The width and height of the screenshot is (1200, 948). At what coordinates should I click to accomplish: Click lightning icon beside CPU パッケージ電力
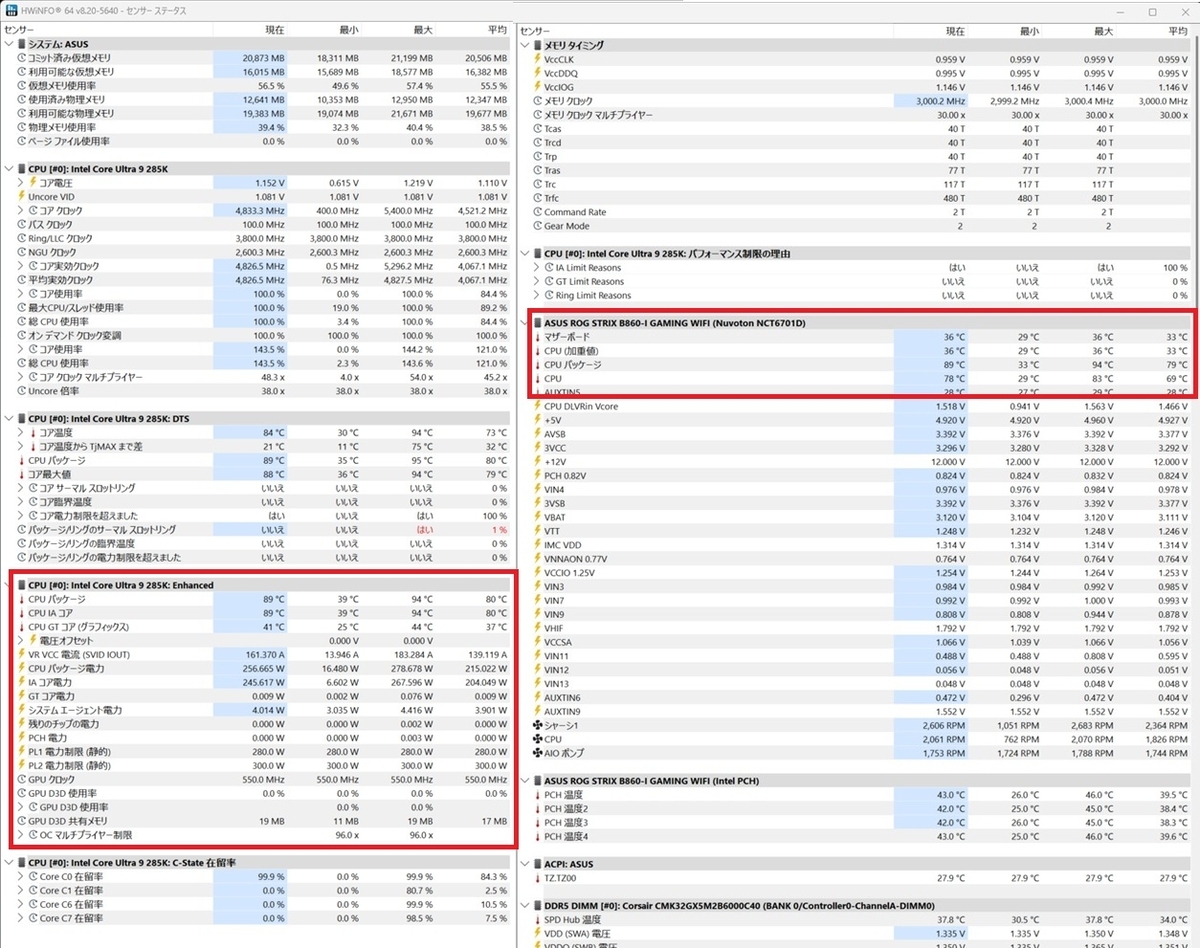click(22, 668)
